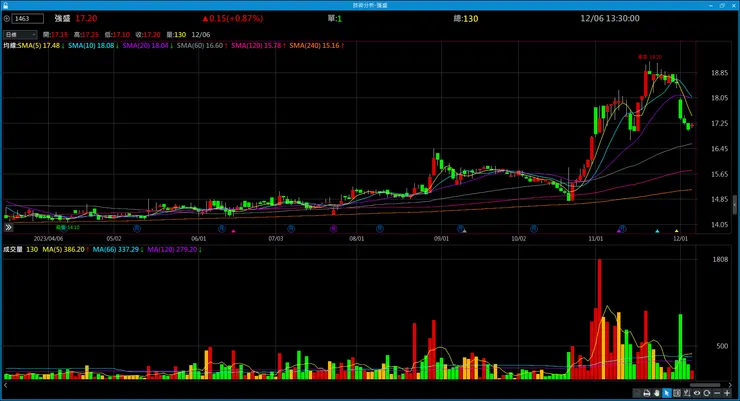Click the horizontal scrollbar thumb near the bottom right
This screenshot has width=740, height=401.
click(705, 385)
